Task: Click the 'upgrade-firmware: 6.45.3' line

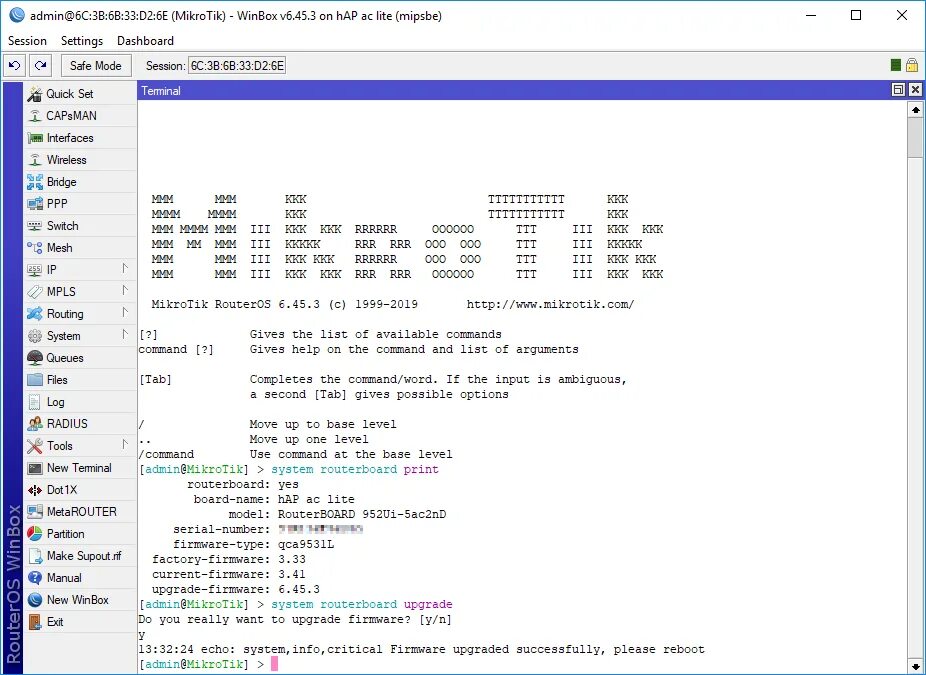Action: pos(236,589)
